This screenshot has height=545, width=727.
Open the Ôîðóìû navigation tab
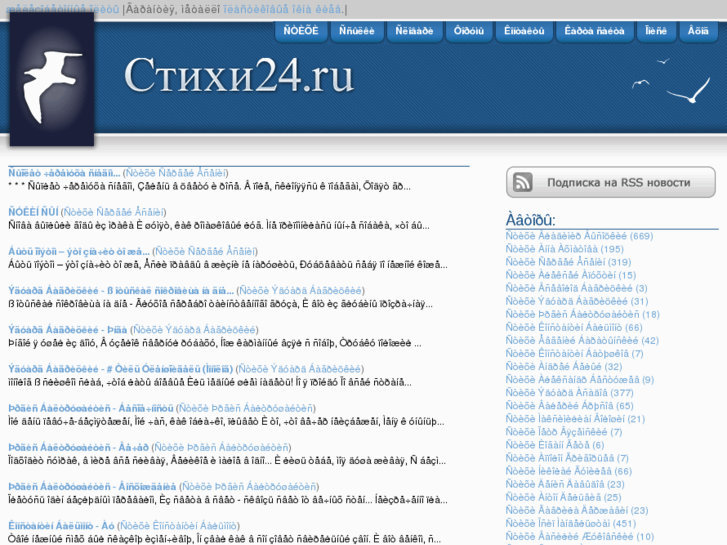coord(468,31)
